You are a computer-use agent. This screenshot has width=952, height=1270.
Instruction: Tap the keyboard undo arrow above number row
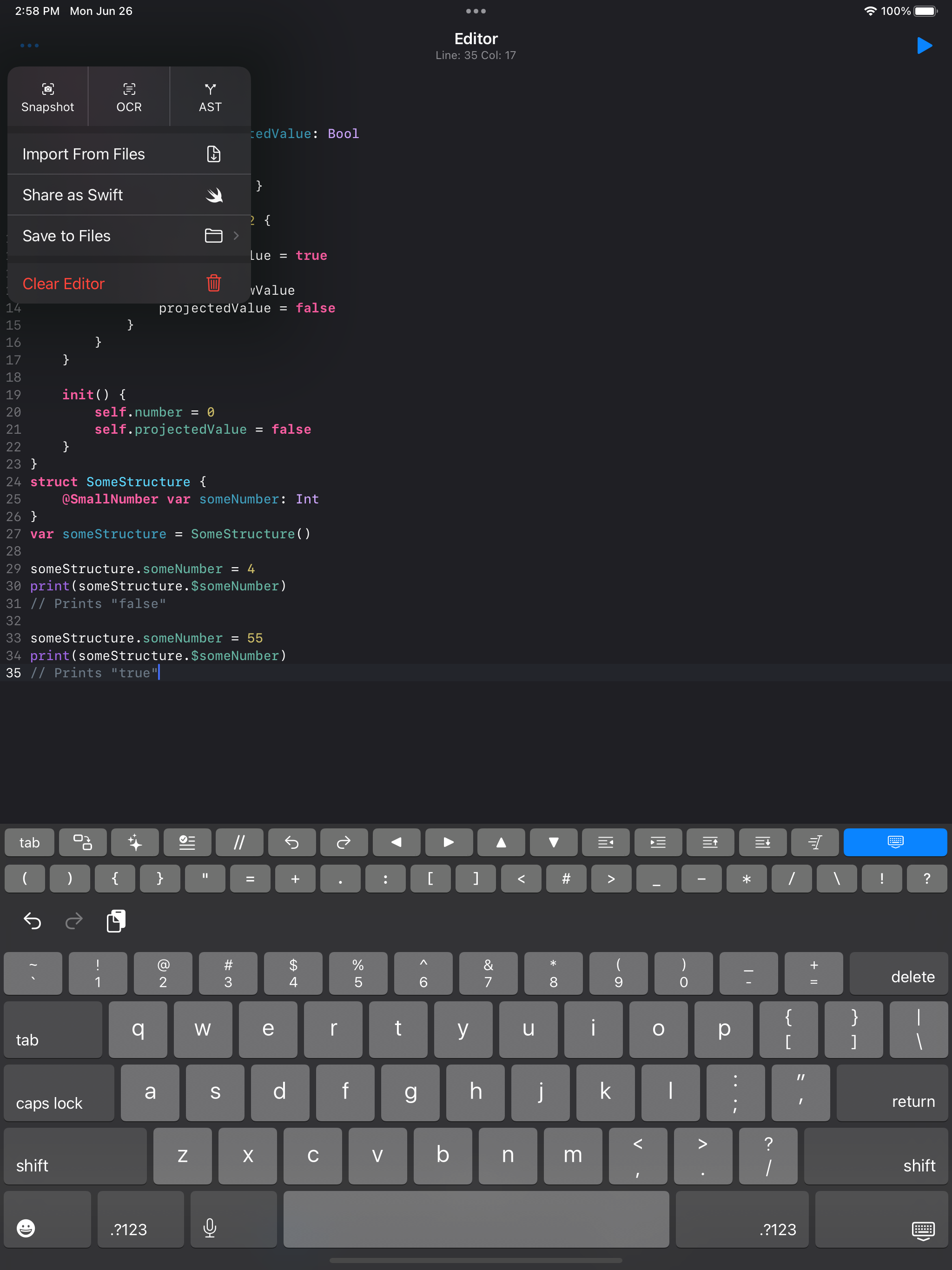coord(32,921)
